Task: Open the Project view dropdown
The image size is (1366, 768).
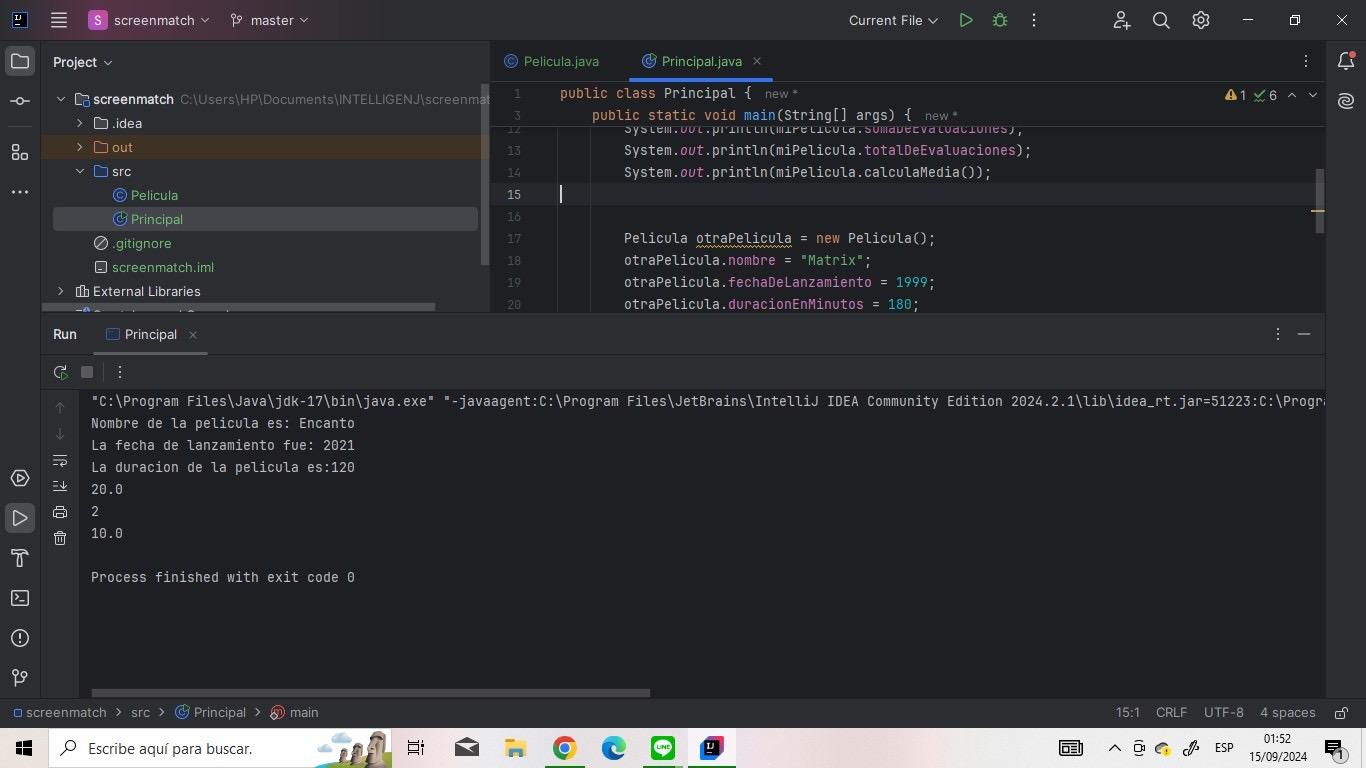Action: 83,62
